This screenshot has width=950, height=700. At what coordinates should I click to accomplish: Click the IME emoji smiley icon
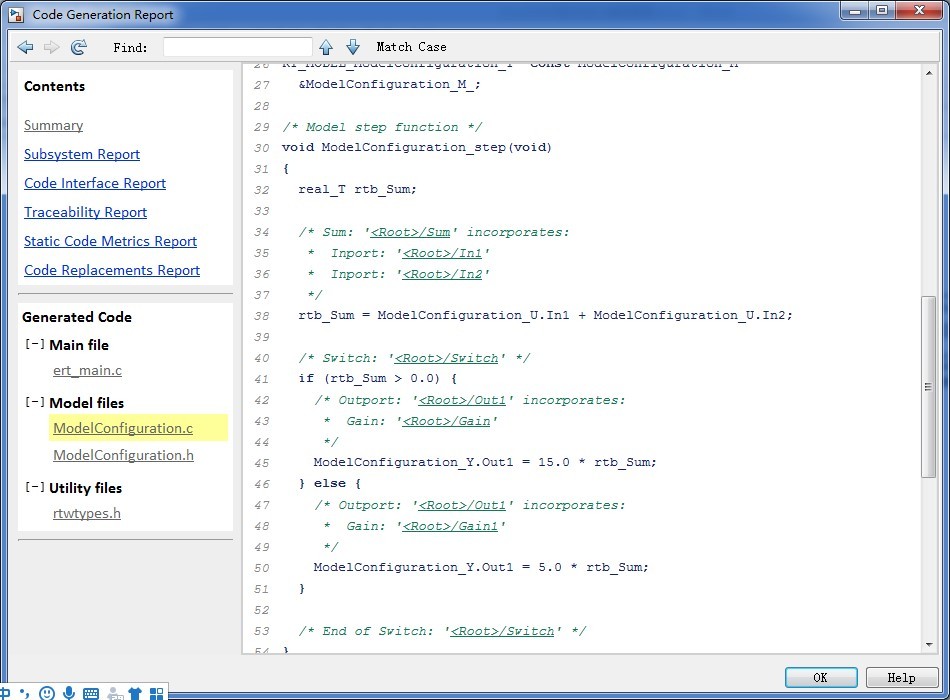coord(47,693)
